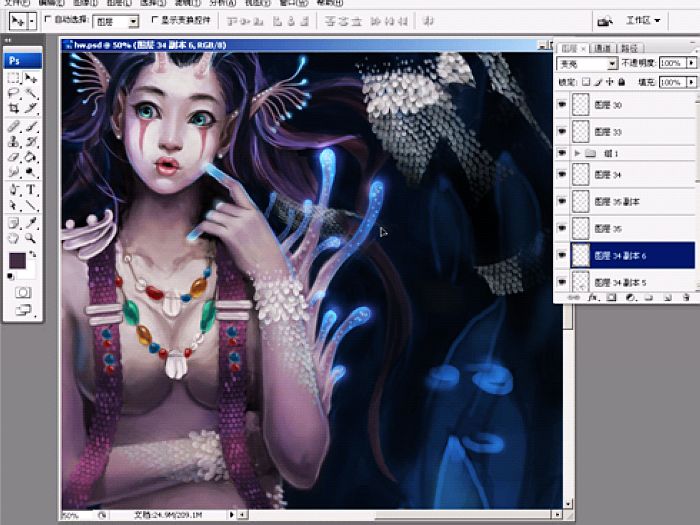Screen dimensions: 700x525
Task: Select the Line shape tool
Action: pyautogui.click(x=30, y=205)
